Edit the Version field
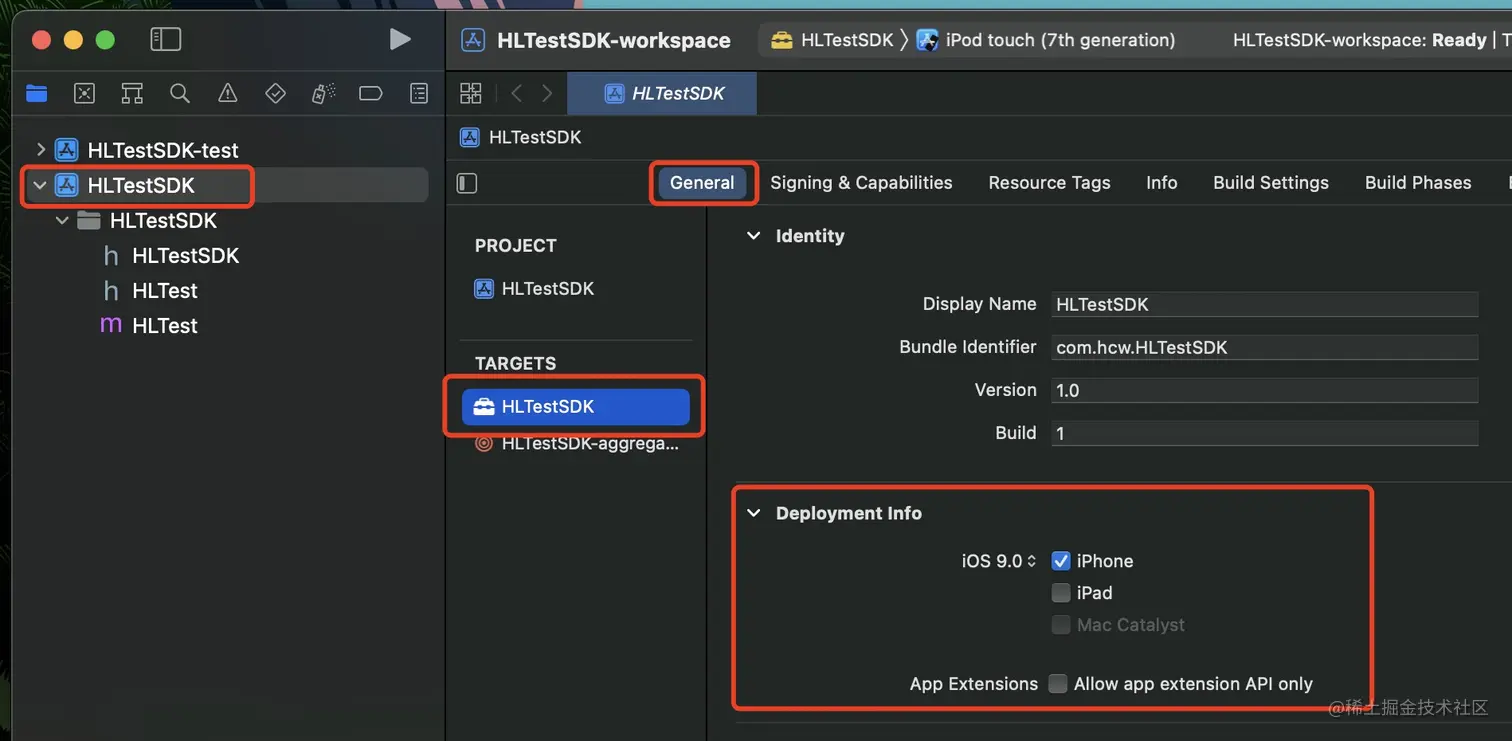 pos(1265,391)
